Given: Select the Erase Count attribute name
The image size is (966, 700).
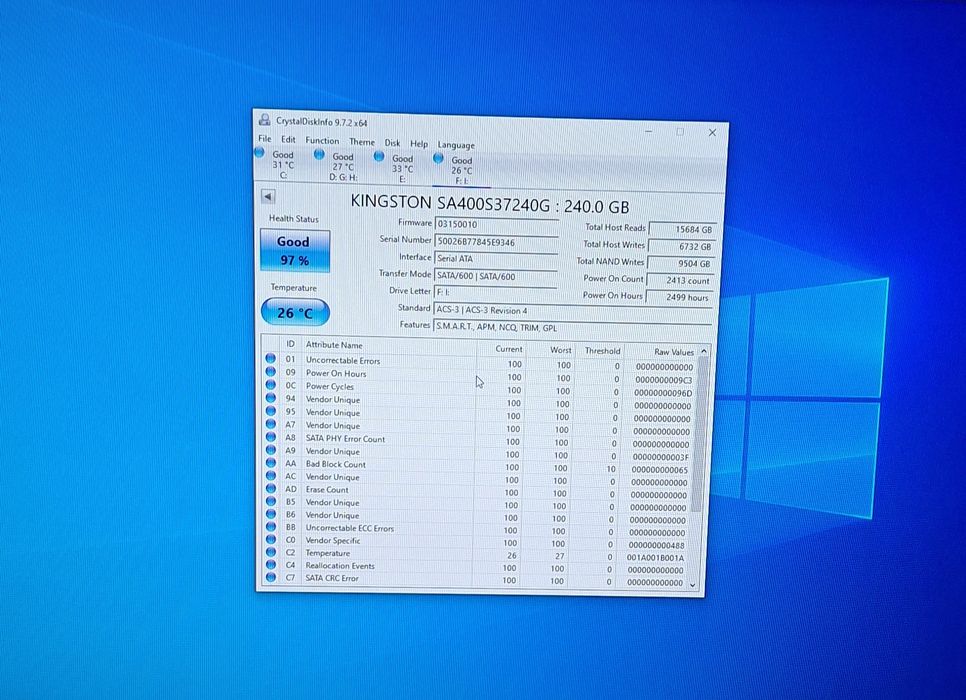Looking at the screenshot, I should tap(327, 489).
